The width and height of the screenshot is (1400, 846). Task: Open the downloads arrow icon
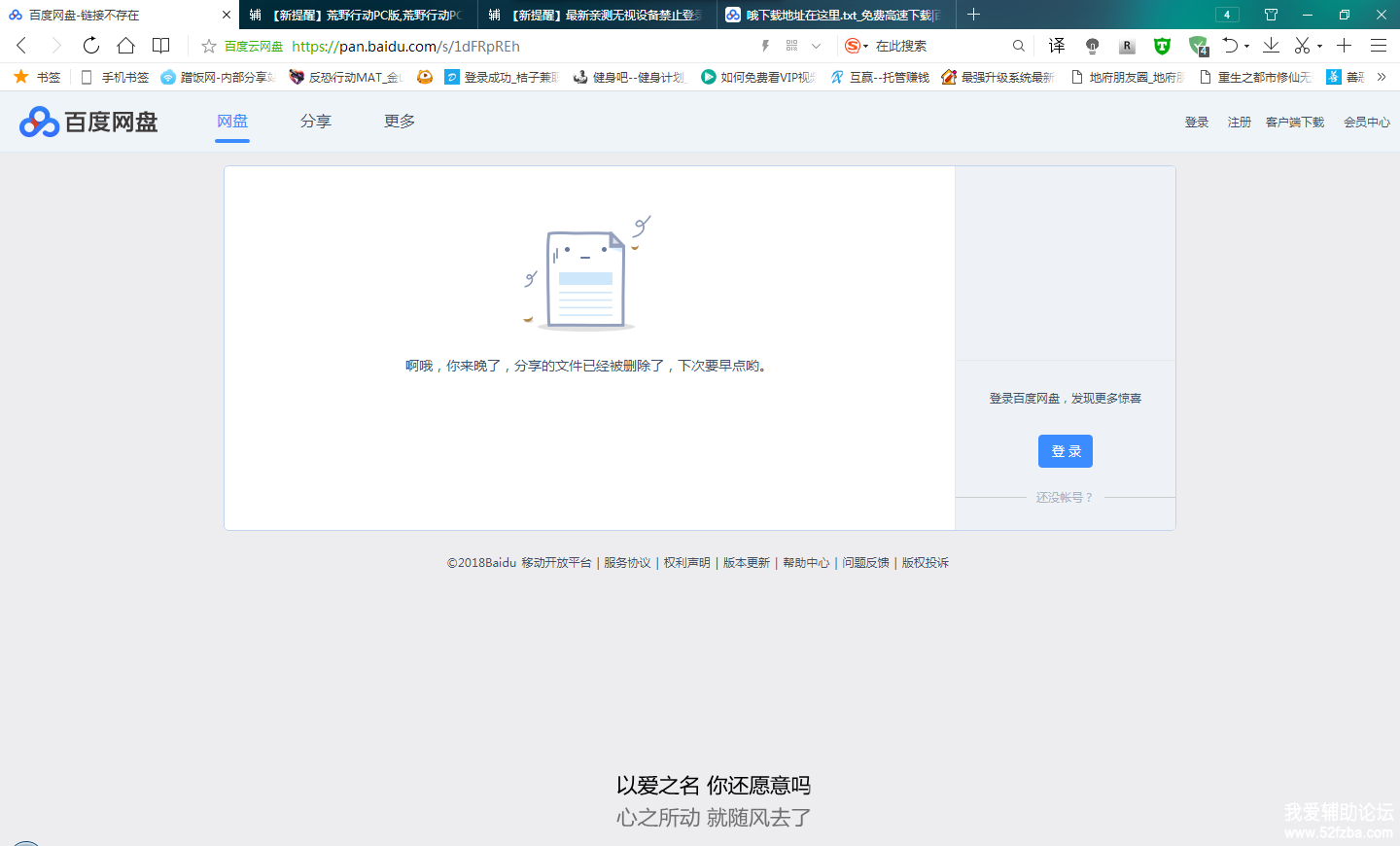1271,46
